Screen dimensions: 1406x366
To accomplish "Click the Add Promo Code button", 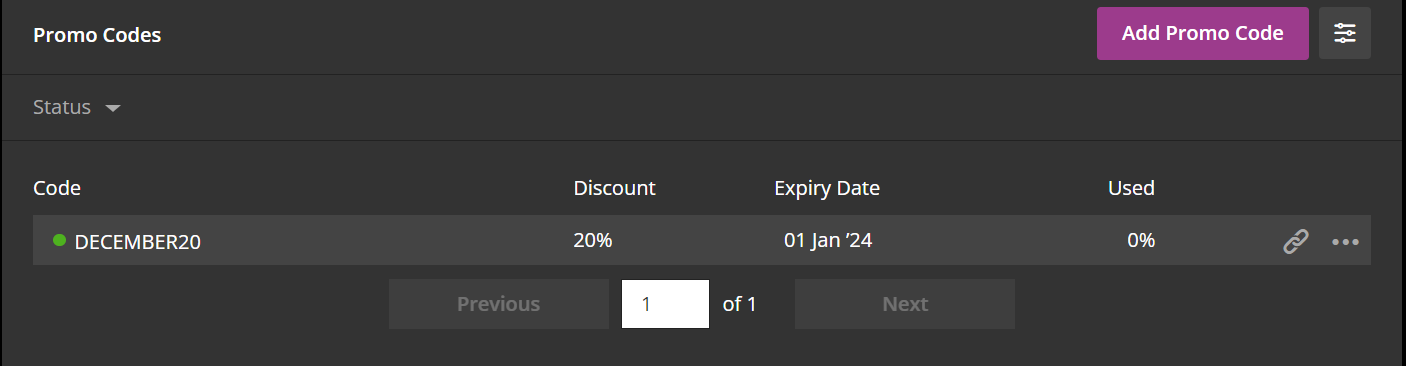I will click(1202, 34).
